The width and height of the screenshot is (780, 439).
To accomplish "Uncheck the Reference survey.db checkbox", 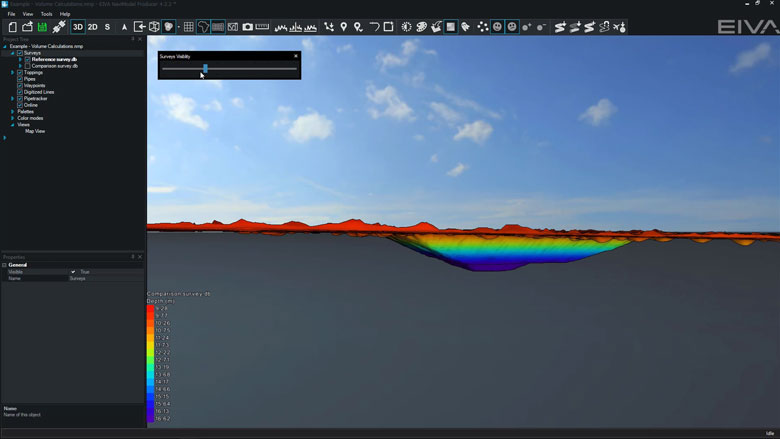I will coord(28,59).
